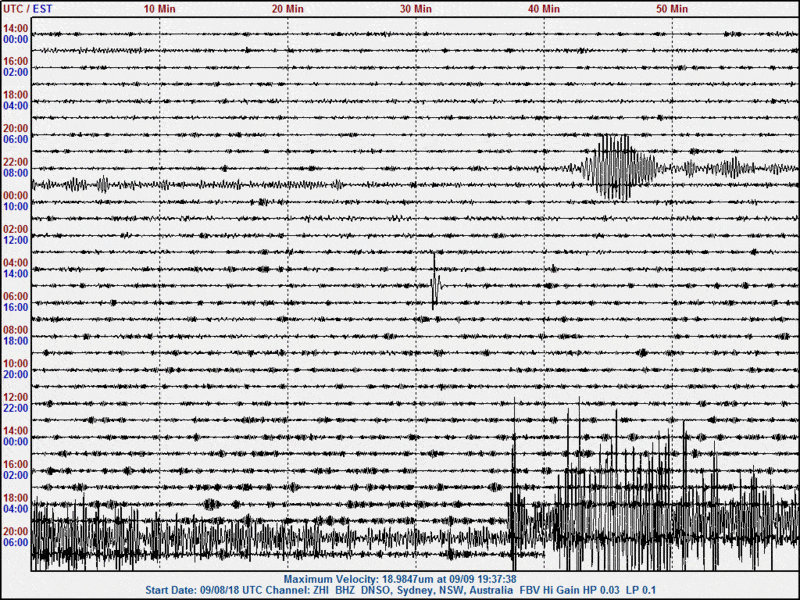The image size is (800, 600).
Task: Pick the blue EST "18:00" time label
Action: 16,341
